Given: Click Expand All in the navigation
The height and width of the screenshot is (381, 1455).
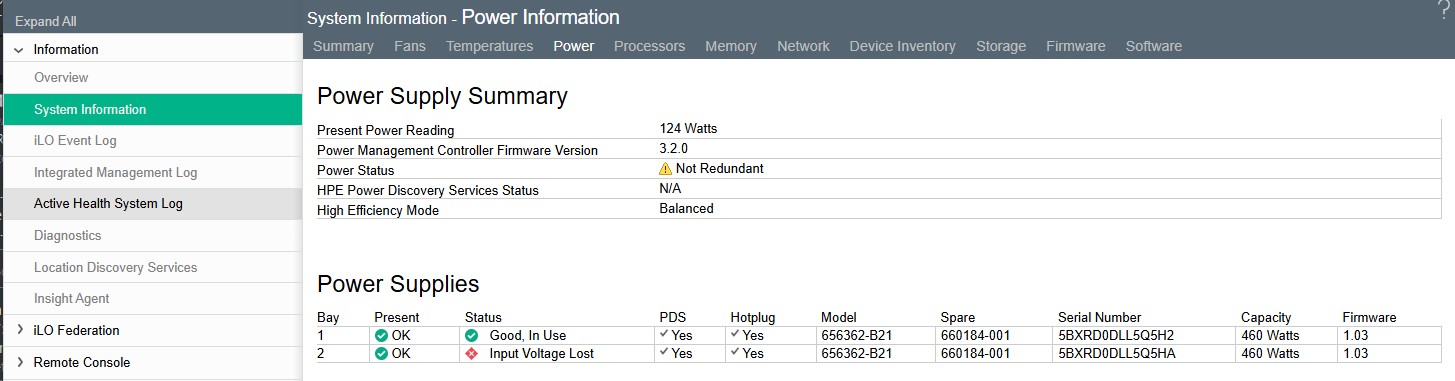Looking at the screenshot, I should 45,21.
